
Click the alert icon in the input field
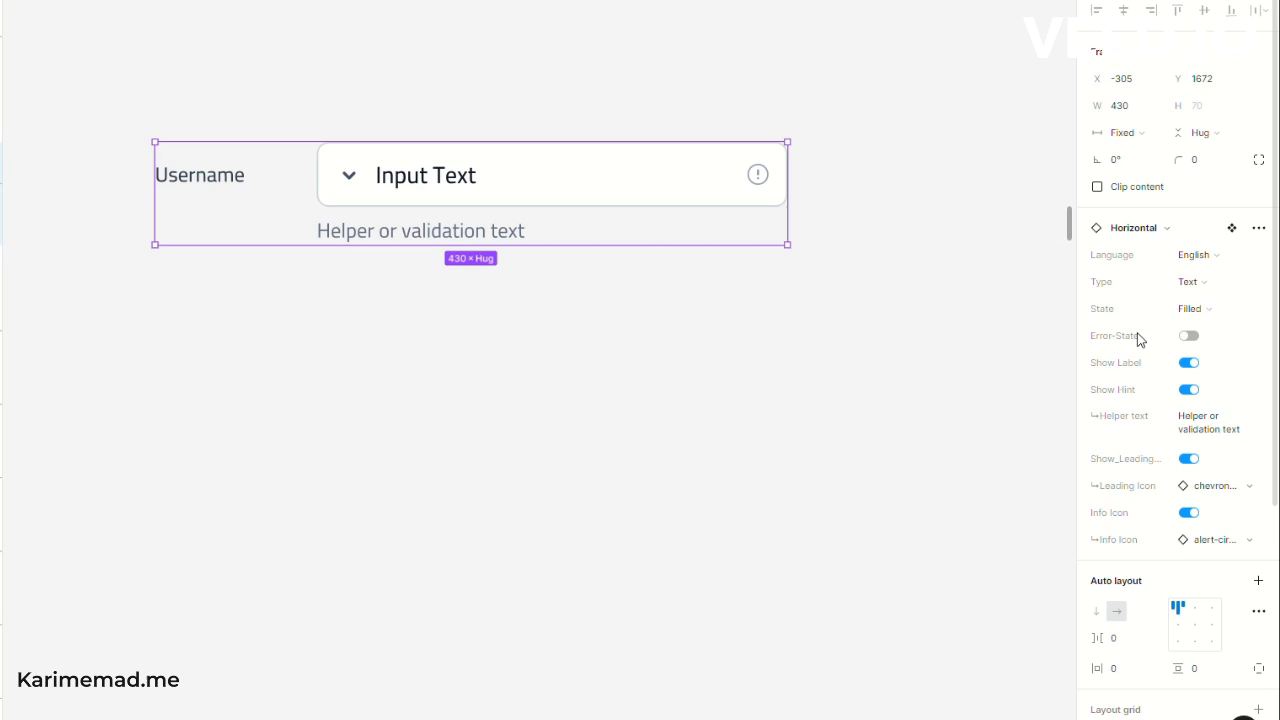pos(758,175)
